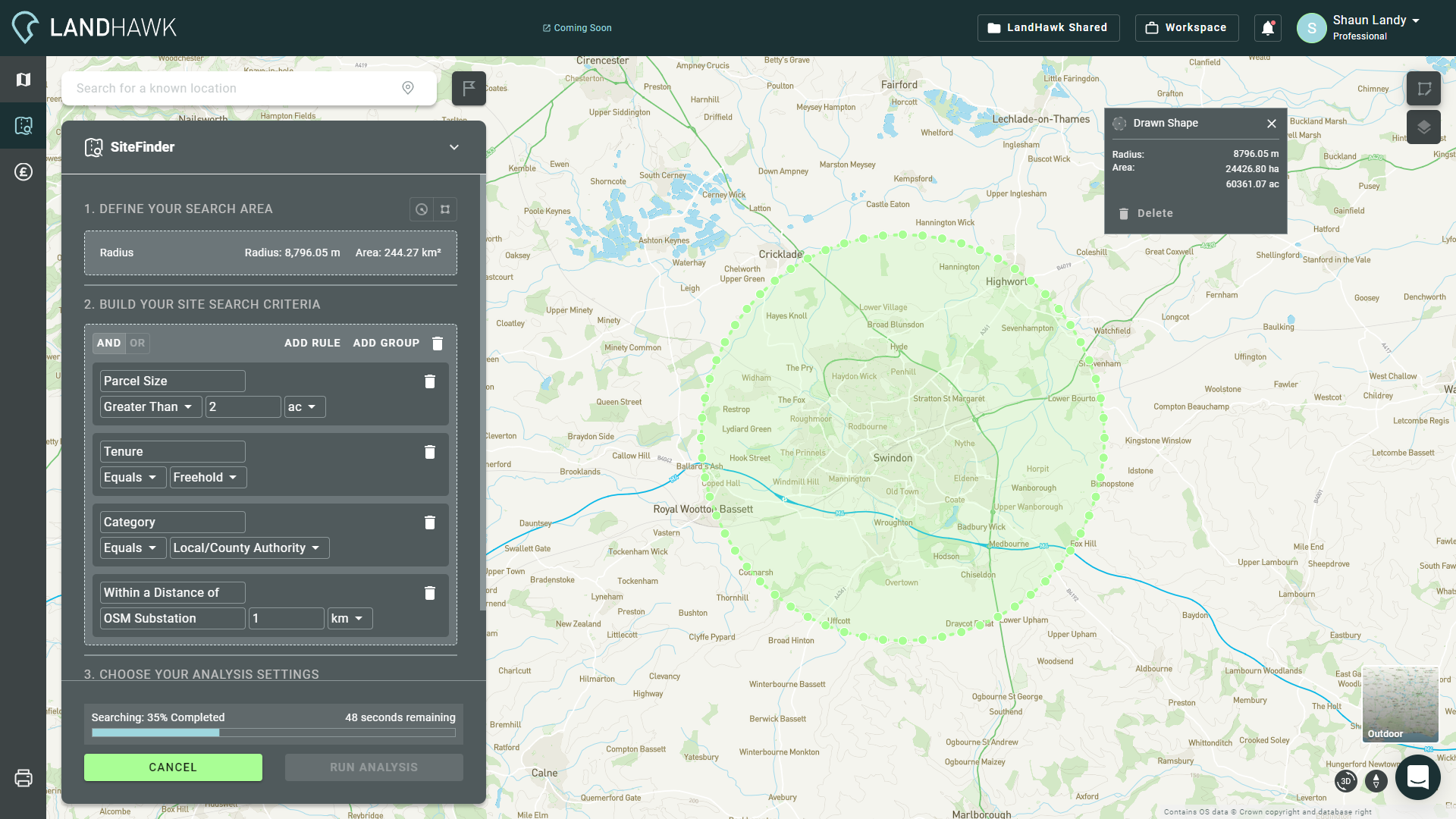This screenshot has width=1456, height=819.
Task: Delete the Within a Distance of rule
Action: click(x=430, y=593)
